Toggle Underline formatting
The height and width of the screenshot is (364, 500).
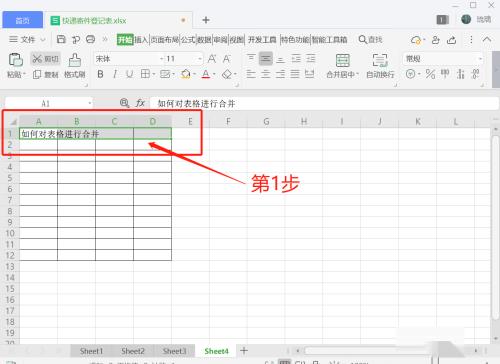tap(130, 74)
